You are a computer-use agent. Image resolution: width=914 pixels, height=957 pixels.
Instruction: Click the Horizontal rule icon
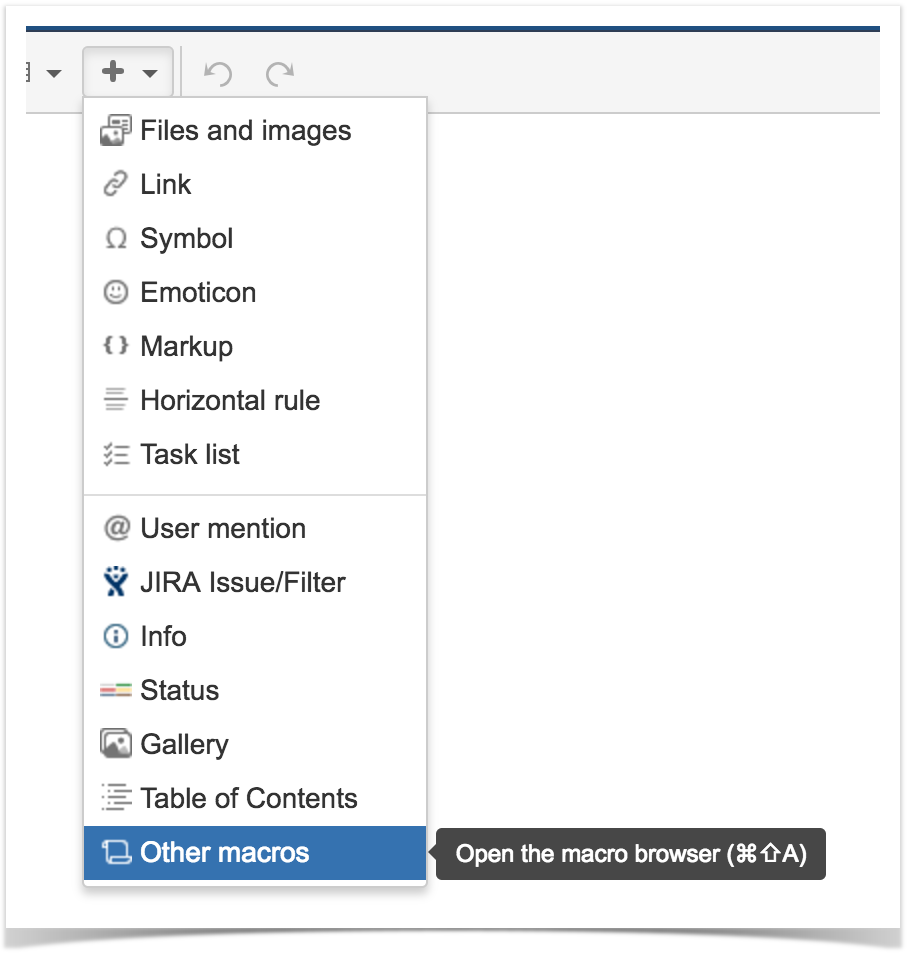[115, 400]
